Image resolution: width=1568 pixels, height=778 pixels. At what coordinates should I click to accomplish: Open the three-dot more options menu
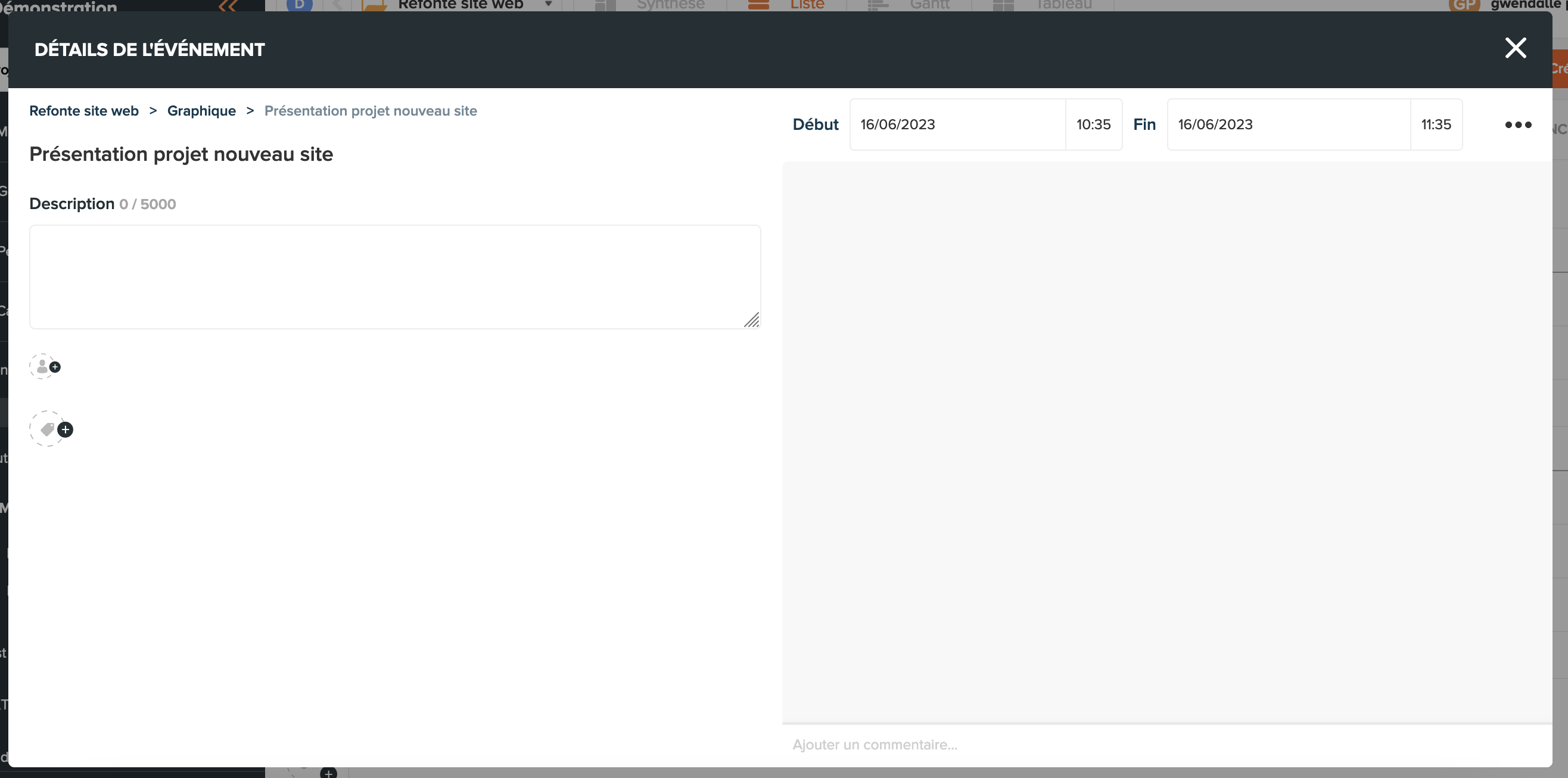1518,125
